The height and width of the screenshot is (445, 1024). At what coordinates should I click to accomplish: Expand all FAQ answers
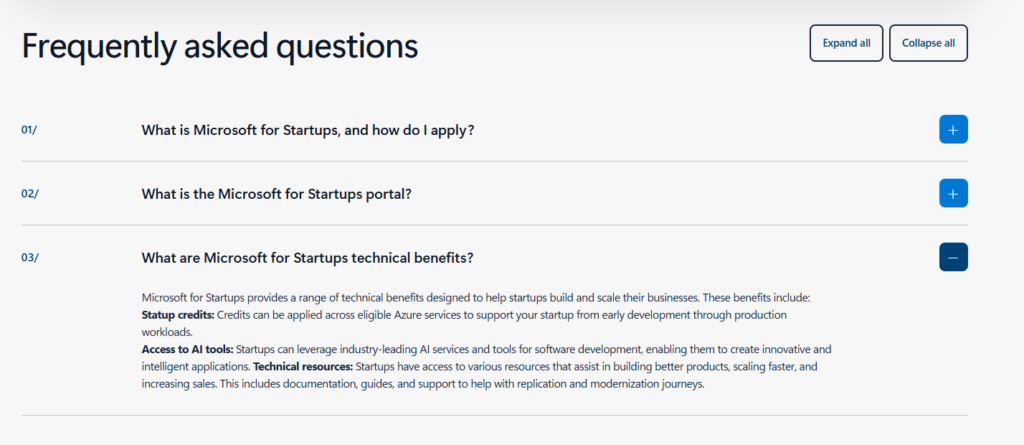(846, 43)
